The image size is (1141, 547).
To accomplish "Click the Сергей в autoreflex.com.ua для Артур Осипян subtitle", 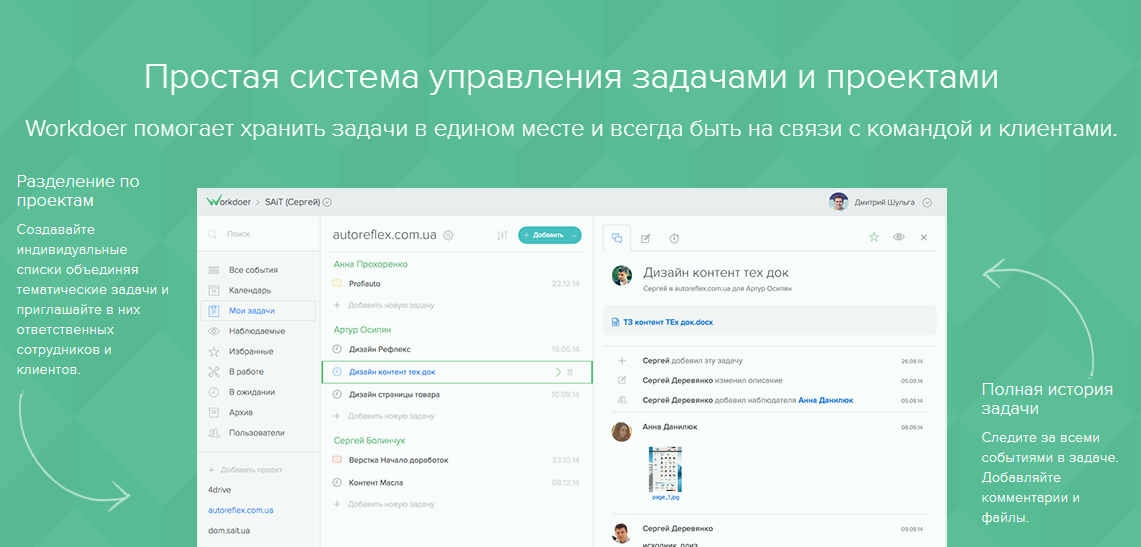I will coord(717,289).
